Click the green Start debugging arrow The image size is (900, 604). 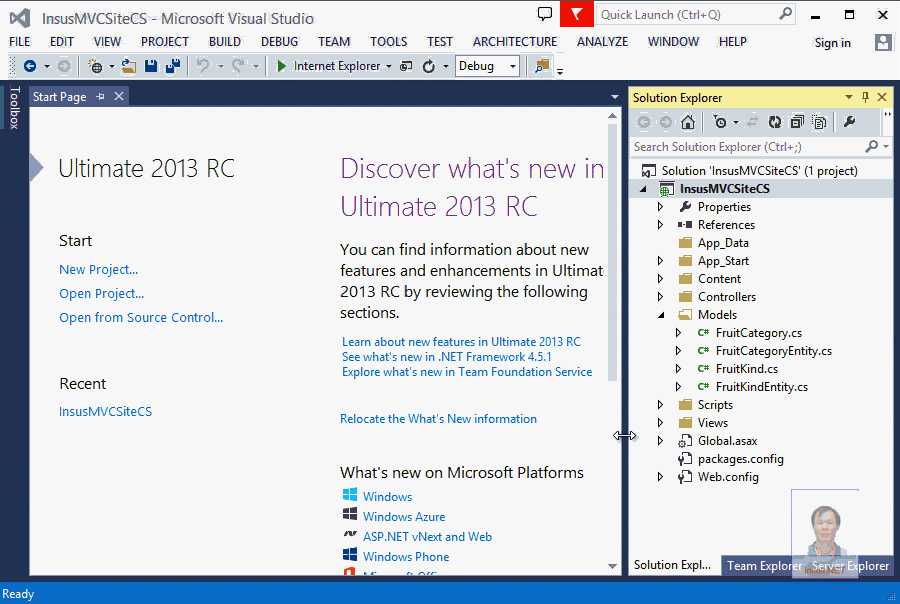[x=282, y=66]
